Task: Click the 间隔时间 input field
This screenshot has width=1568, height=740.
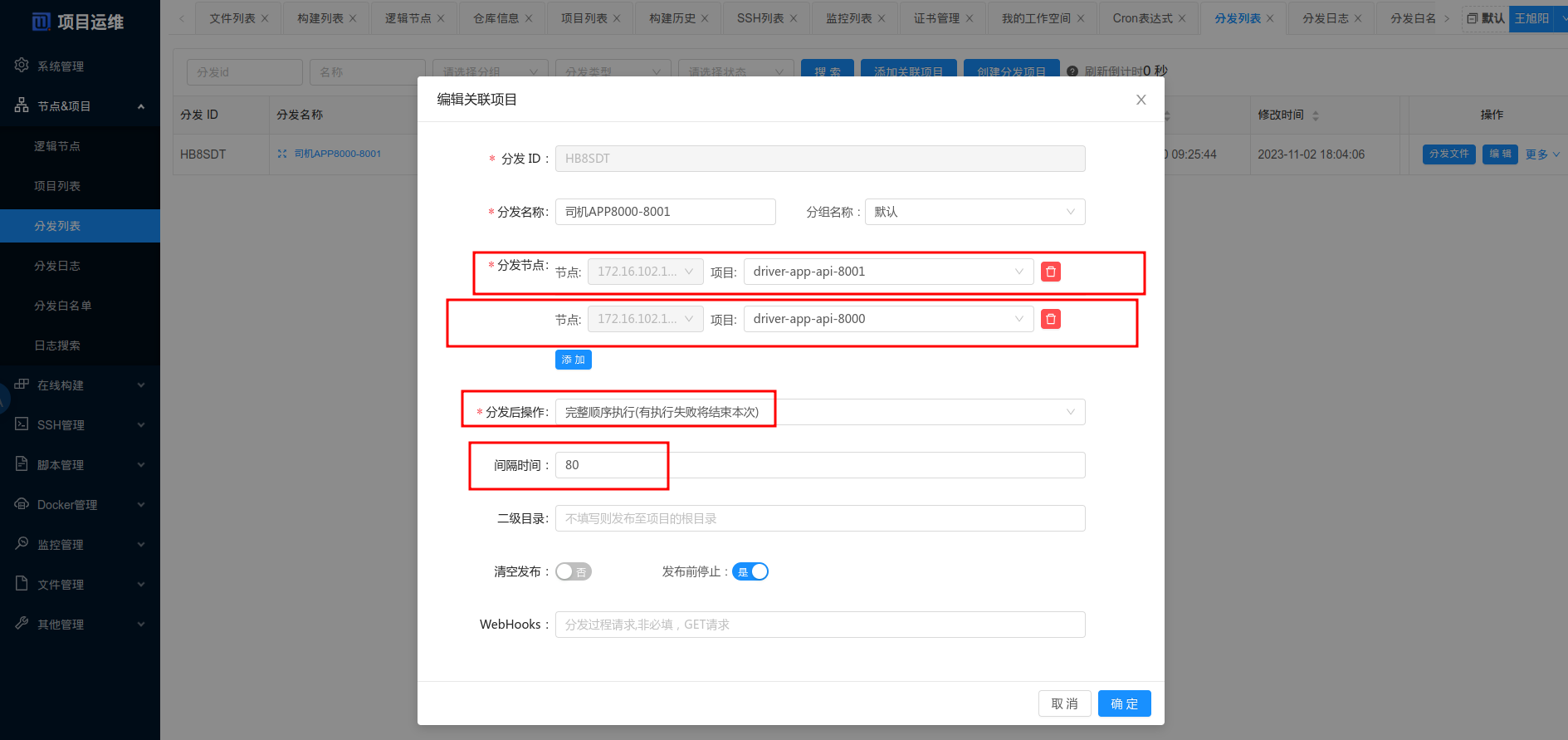Action: (x=819, y=465)
